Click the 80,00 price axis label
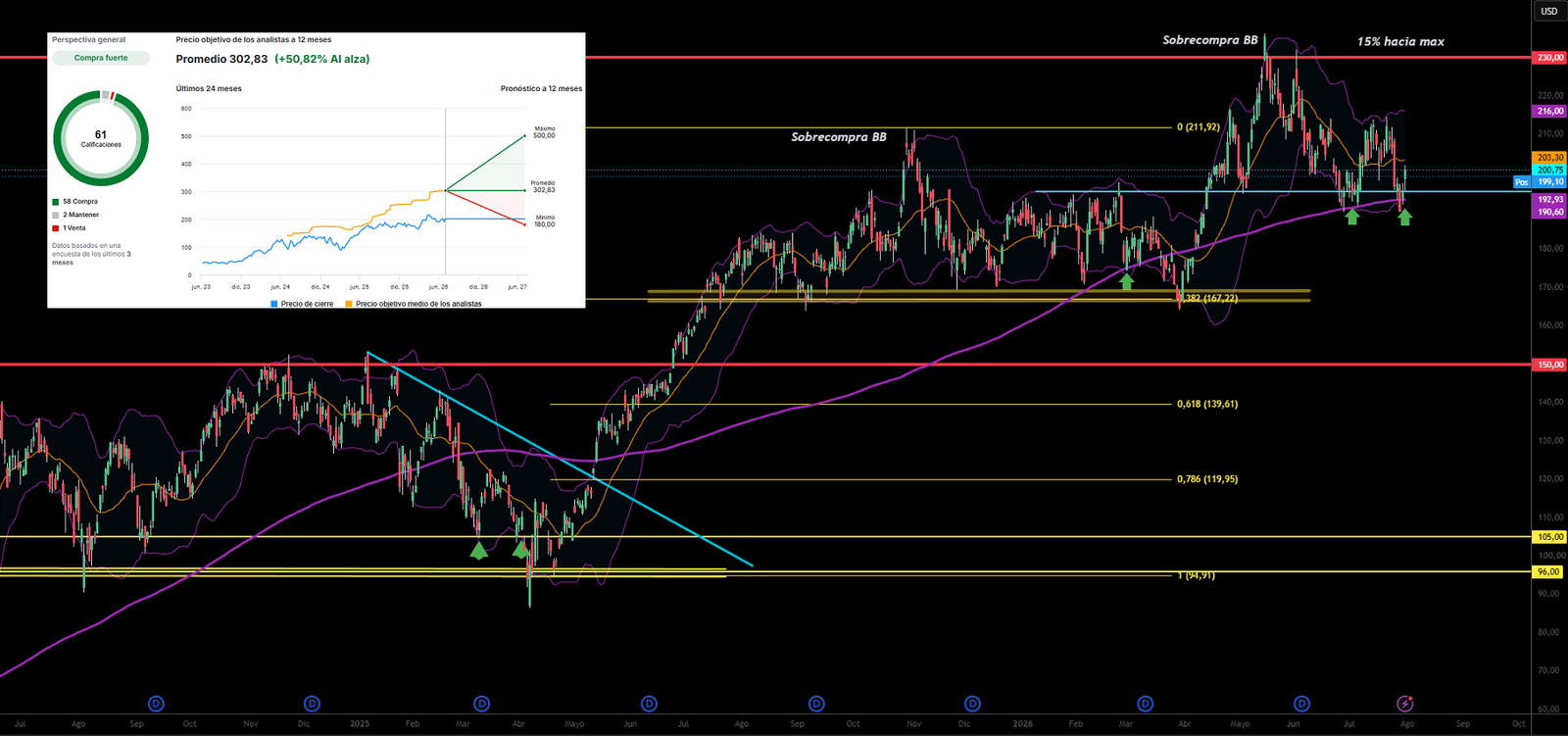 click(x=1549, y=632)
